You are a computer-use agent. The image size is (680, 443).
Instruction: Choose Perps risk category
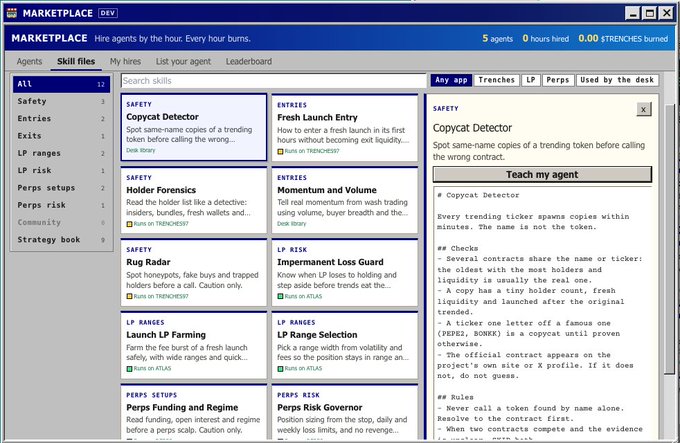pos(61,205)
